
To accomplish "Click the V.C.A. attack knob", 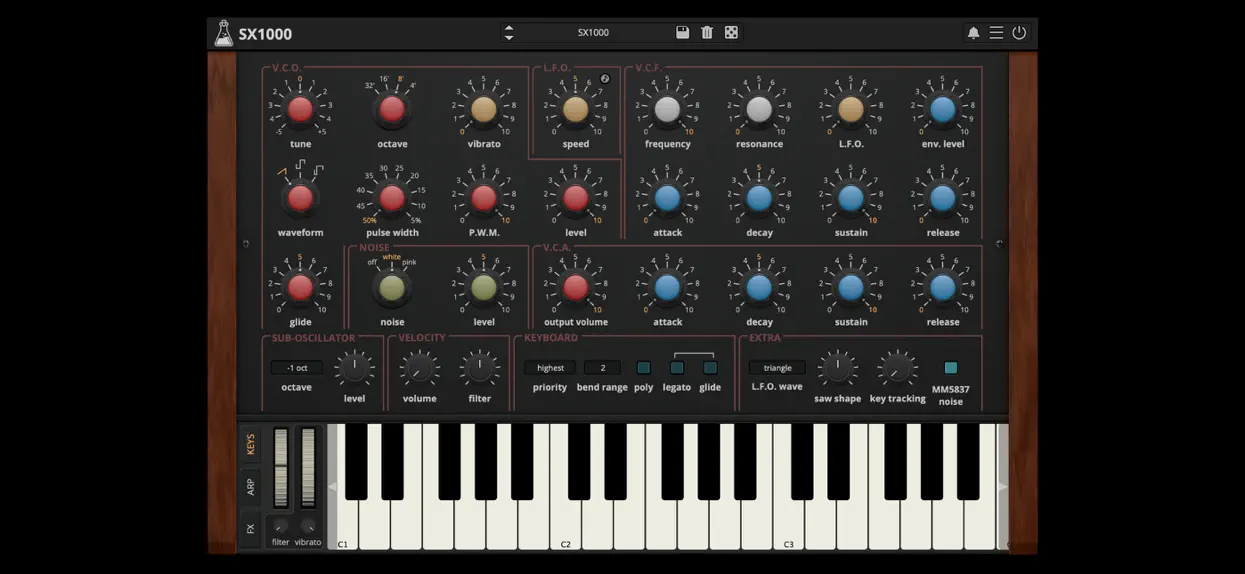I will [x=667, y=288].
